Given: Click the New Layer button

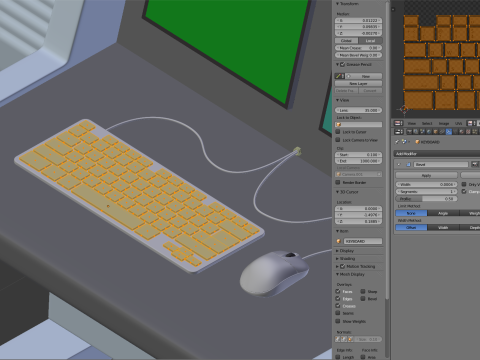Looking at the screenshot, I should [358, 83].
